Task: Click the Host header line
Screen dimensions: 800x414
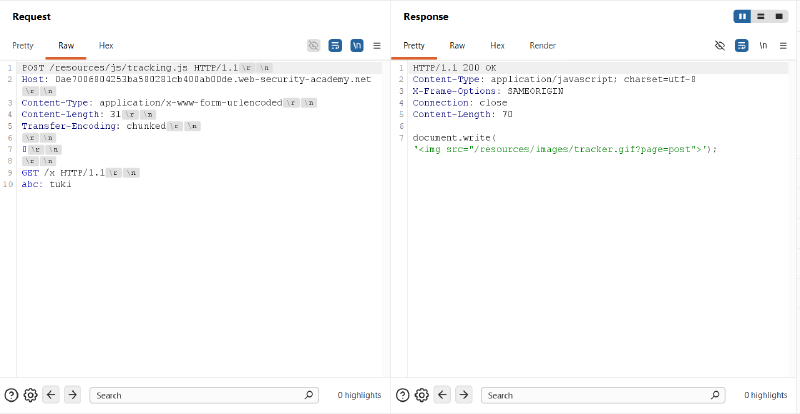Action: [x=196, y=80]
